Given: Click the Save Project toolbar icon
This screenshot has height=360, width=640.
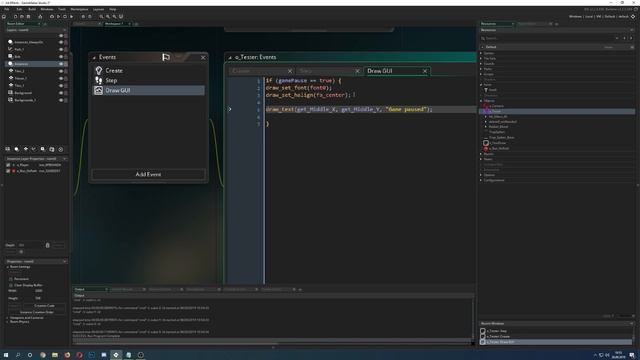Looking at the screenshot, I should click(28, 17).
